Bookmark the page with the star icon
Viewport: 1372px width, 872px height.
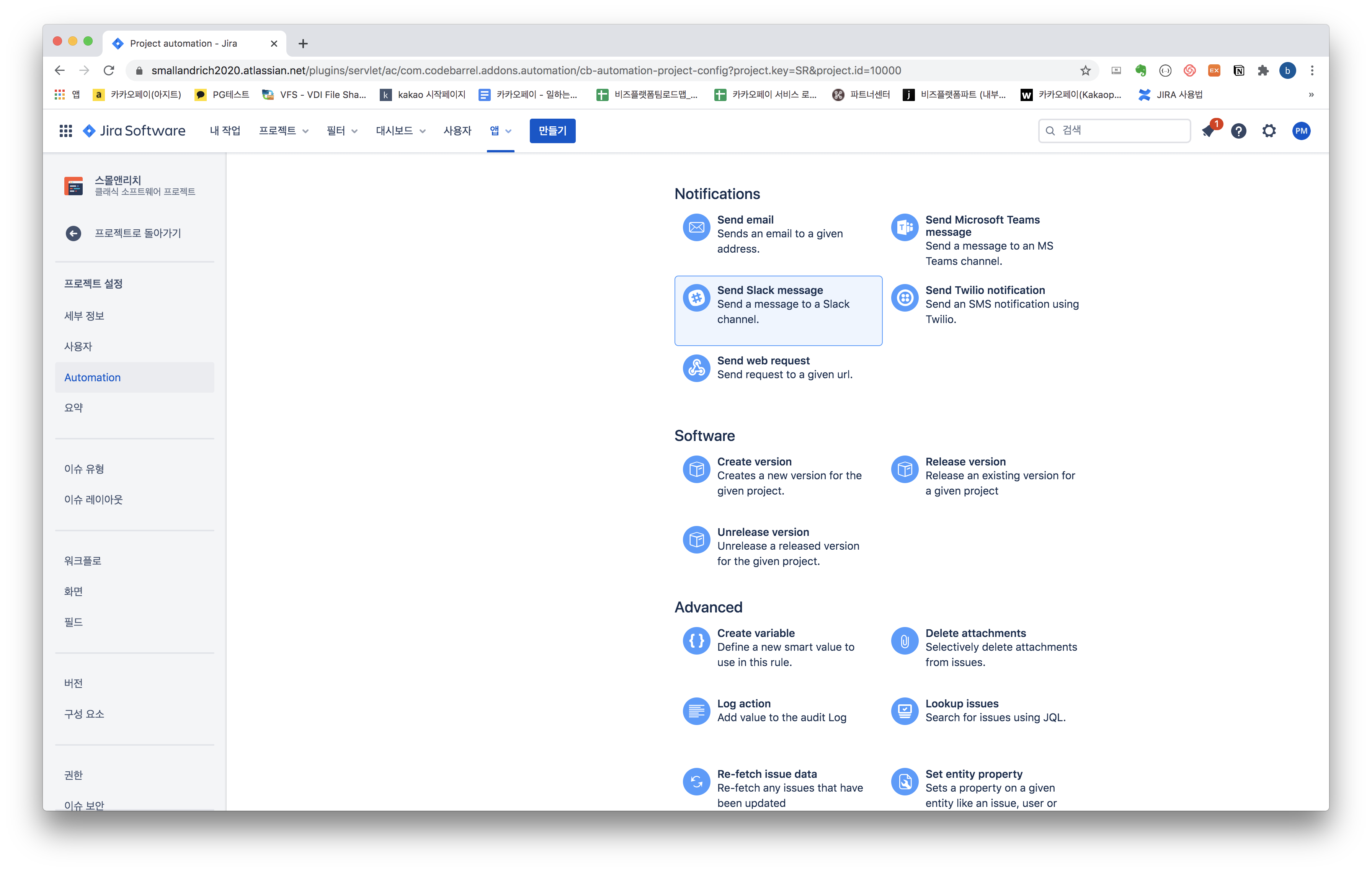(1085, 71)
